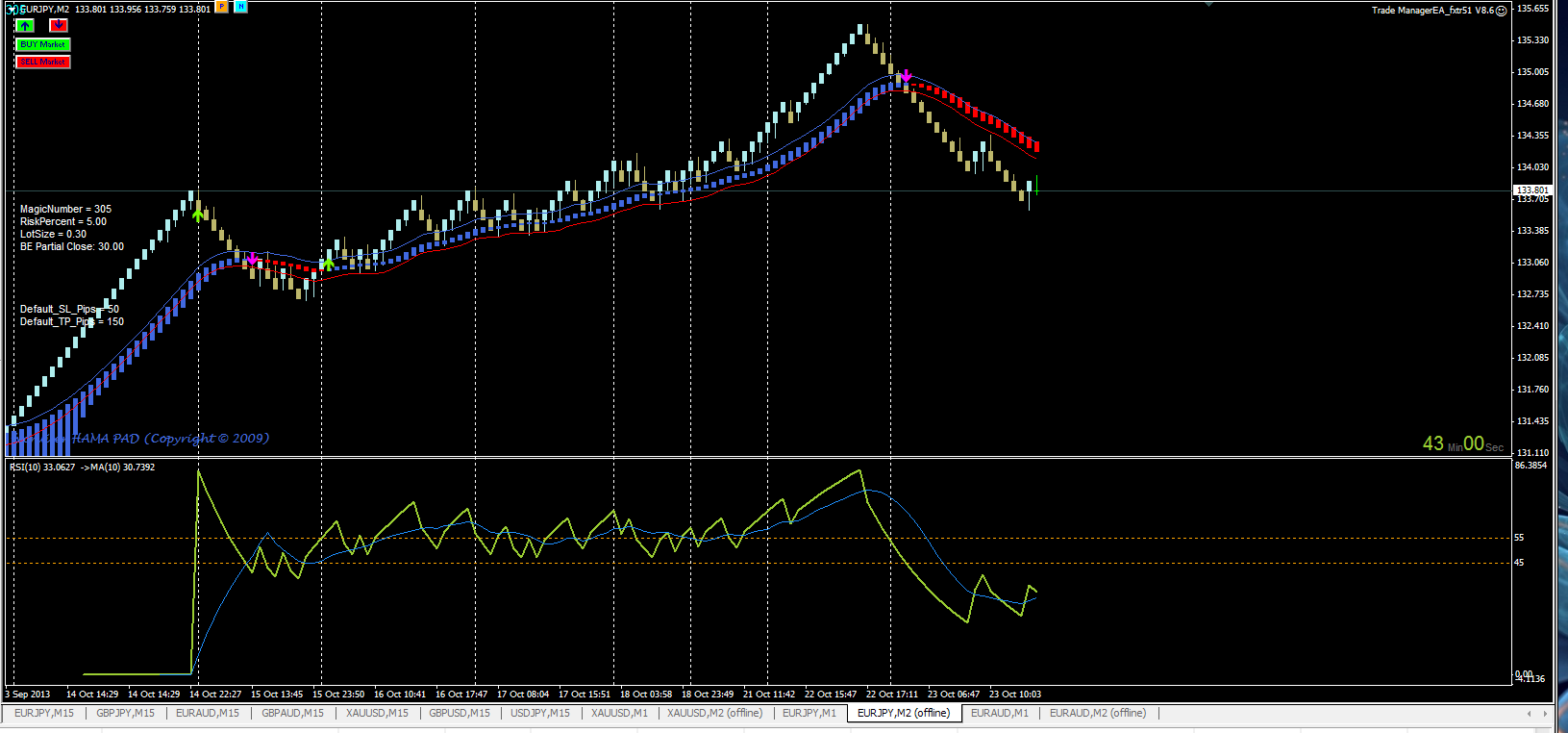Viewport: 1568px width, 733px height.
Task: Click the 'HAMA PAD (Copyright © 2009)' text
Action: [x=171, y=439]
